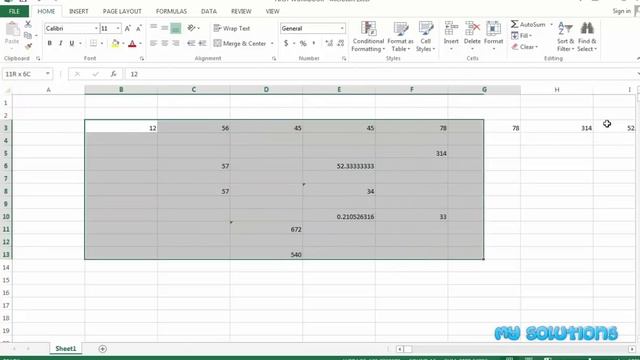Viewport: 640px width, 360px height.
Task: Click the New Sheet plus button
Action: (102, 349)
